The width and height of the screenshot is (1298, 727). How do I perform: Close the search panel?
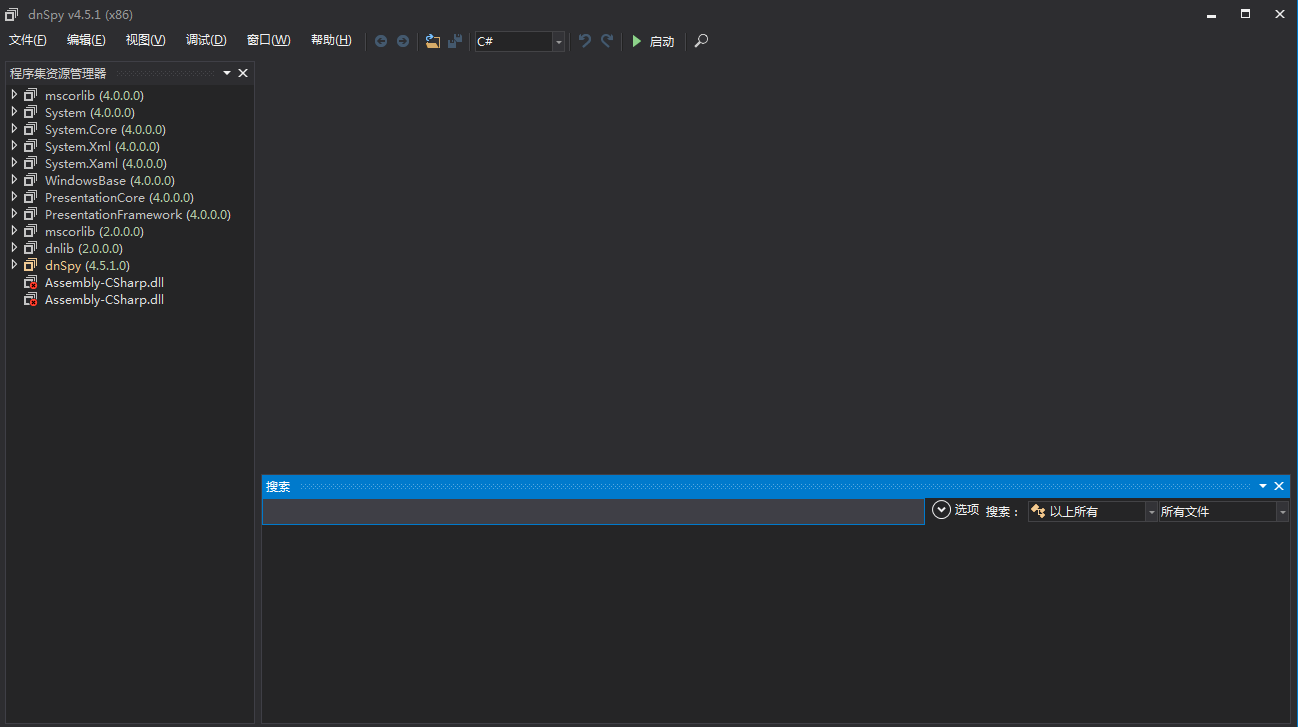coord(1279,486)
